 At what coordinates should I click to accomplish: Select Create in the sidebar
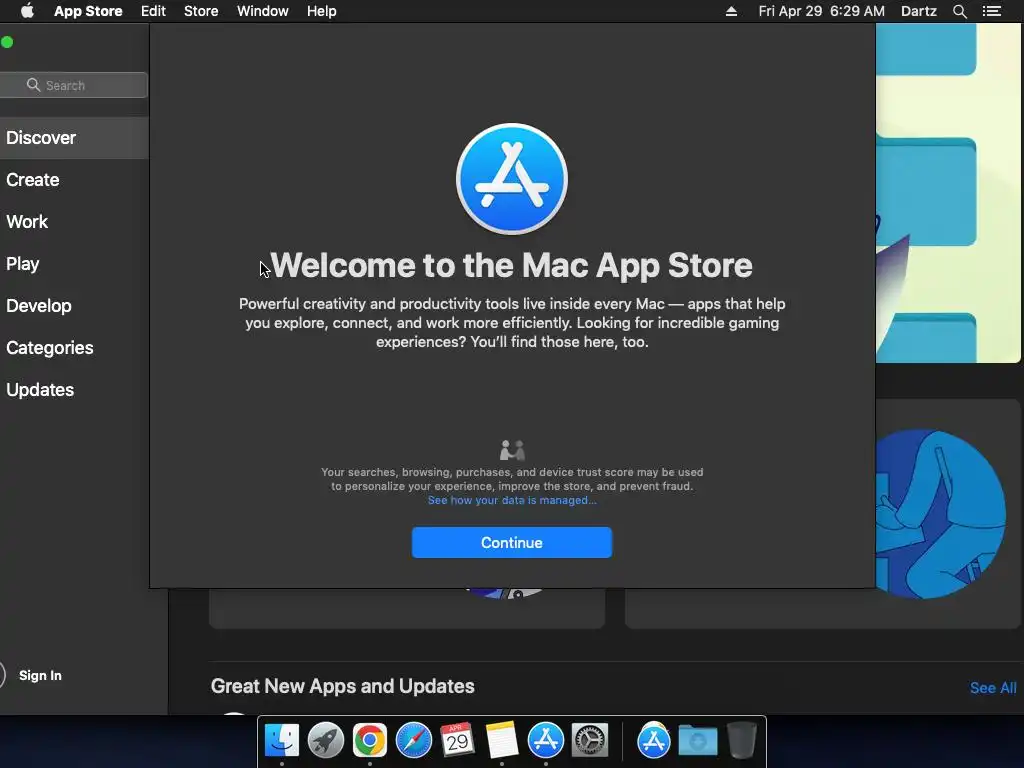coord(33,180)
